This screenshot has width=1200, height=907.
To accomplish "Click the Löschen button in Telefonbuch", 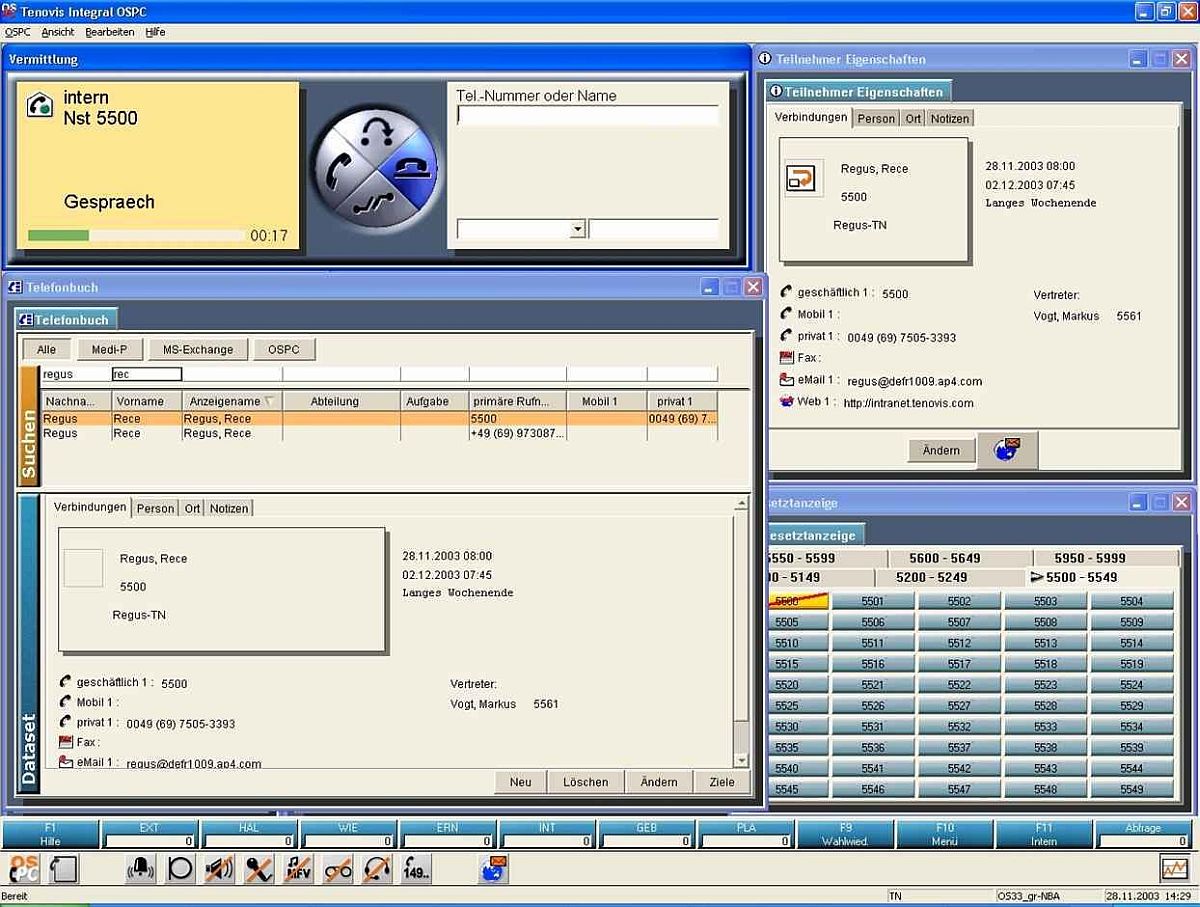I will (x=585, y=782).
